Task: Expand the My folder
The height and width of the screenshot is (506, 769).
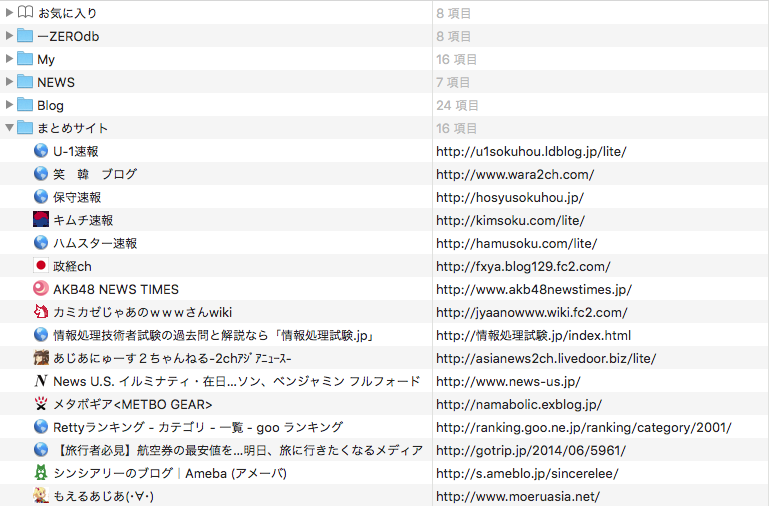Action: [x=9, y=59]
